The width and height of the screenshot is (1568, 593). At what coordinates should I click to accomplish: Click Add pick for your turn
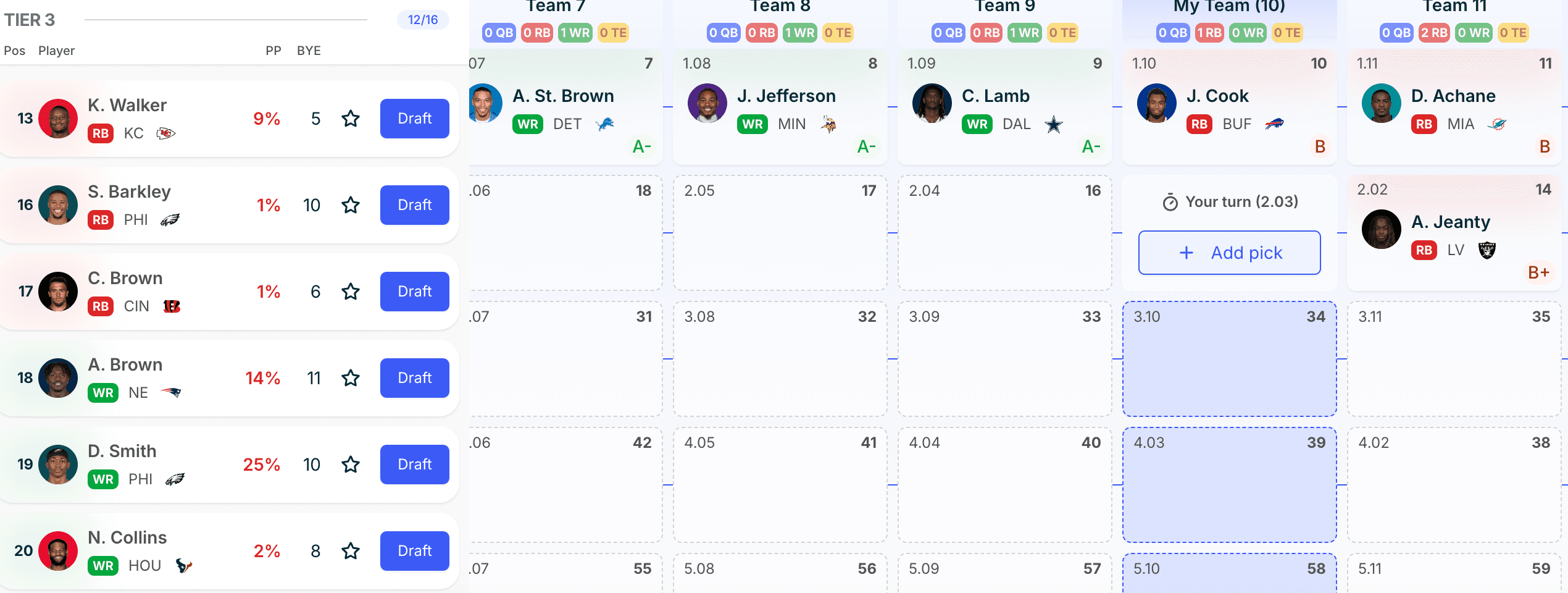[1229, 253]
